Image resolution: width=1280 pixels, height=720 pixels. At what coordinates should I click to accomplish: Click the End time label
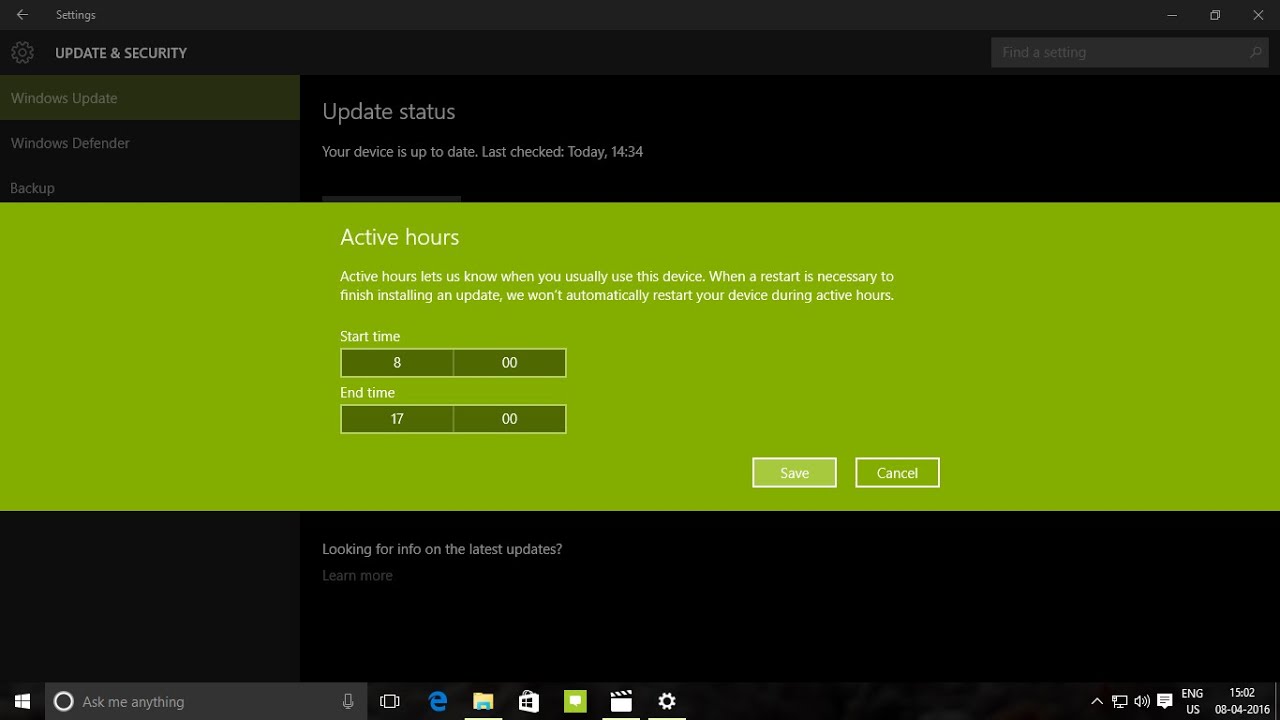click(x=367, y=392)
